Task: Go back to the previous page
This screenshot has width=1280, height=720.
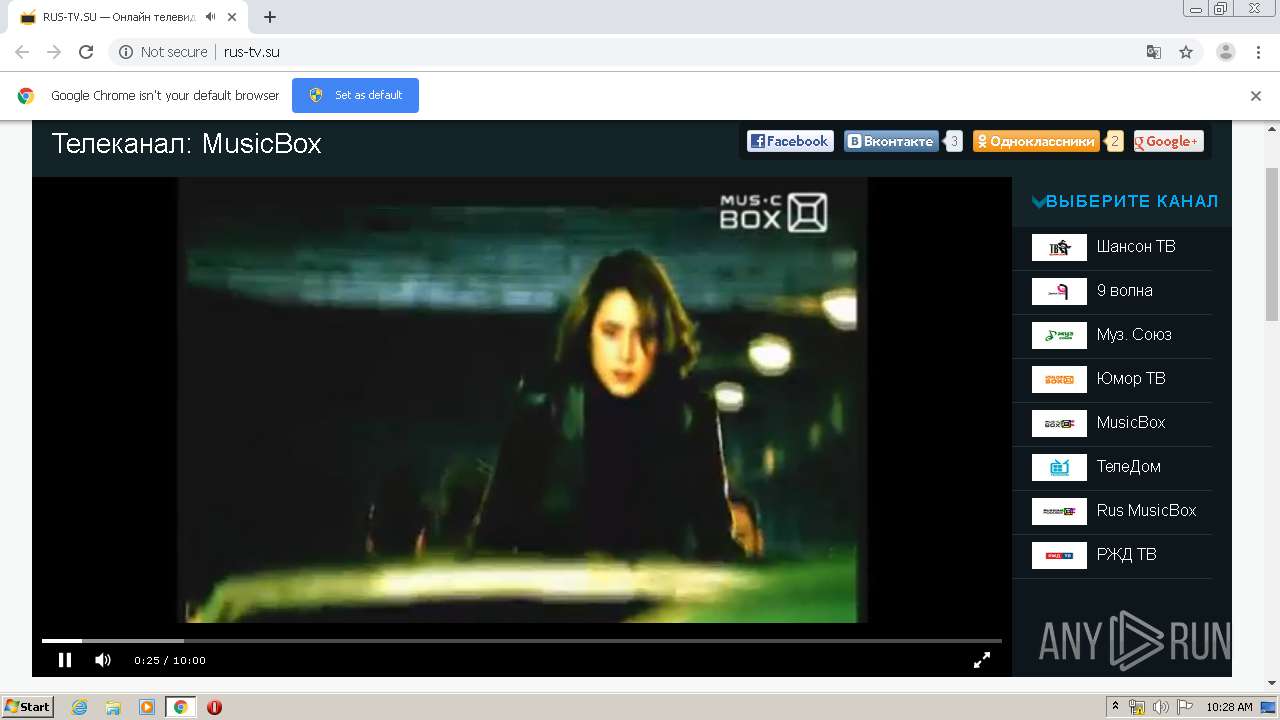Action: pyautogui.click(x=22, y=52)
